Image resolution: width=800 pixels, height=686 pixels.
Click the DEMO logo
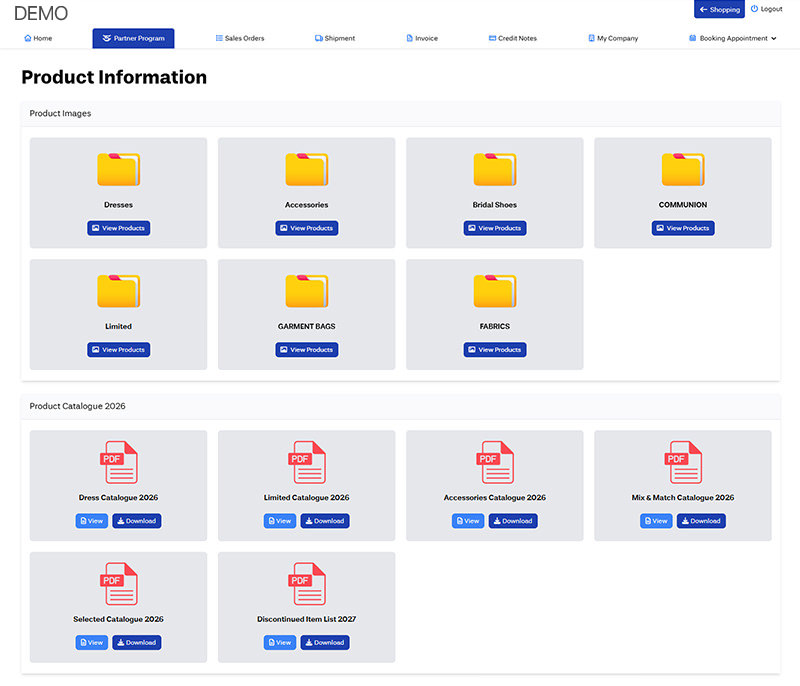41,13
